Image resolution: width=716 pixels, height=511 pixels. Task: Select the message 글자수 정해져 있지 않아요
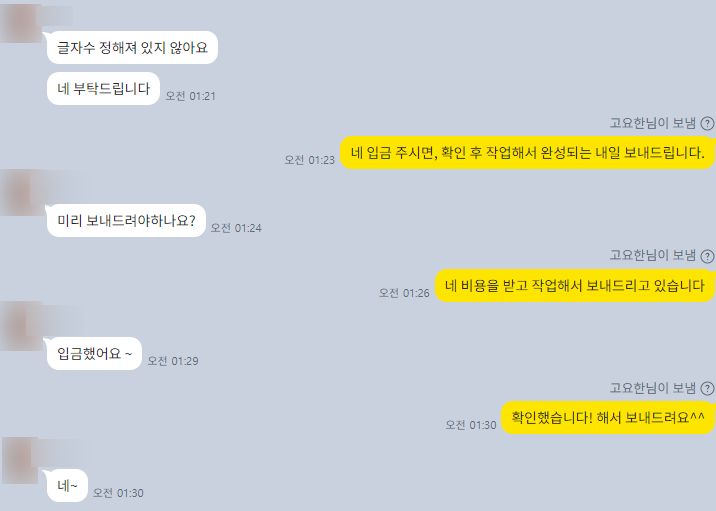pos(132,47)
